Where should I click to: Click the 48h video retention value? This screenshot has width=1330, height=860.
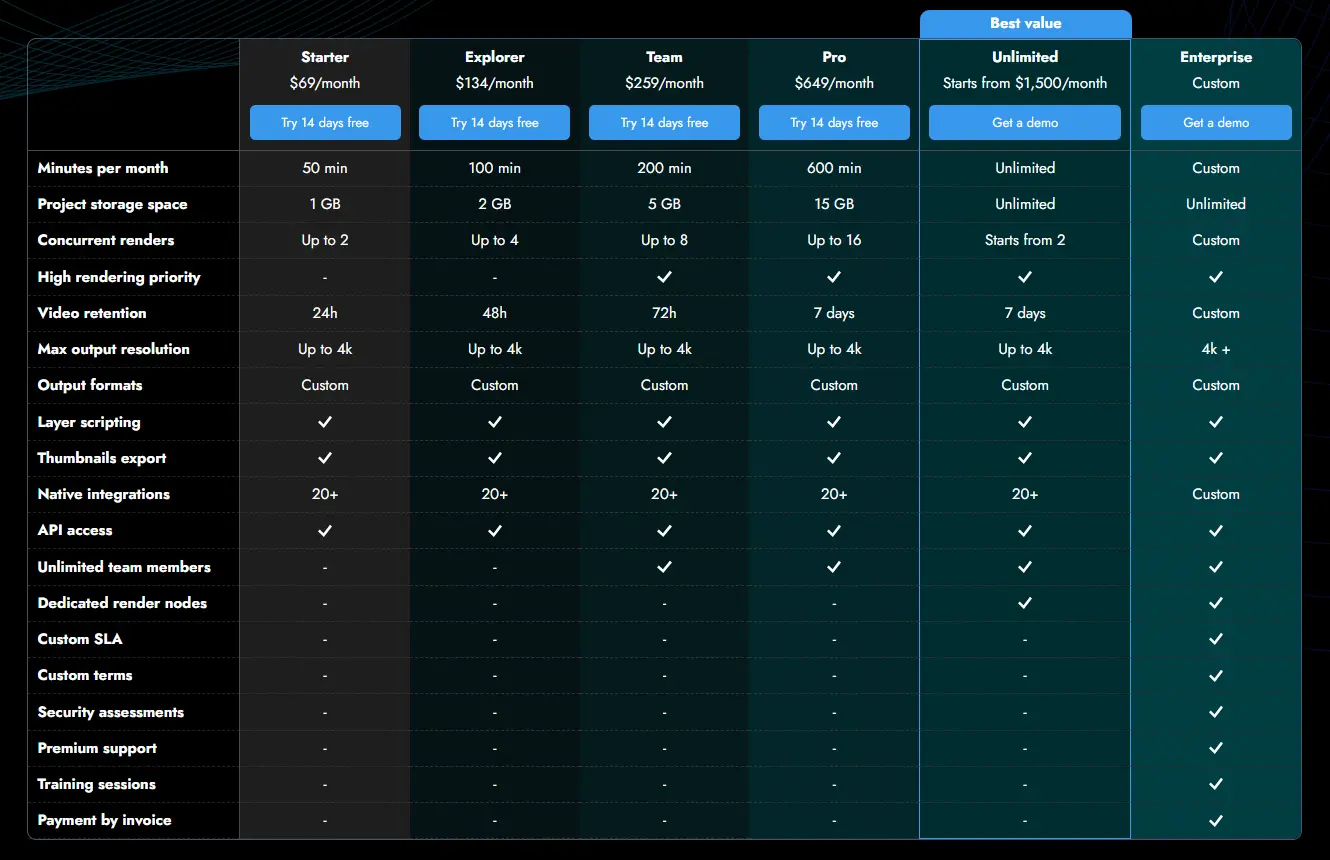[x=494, y=313]
